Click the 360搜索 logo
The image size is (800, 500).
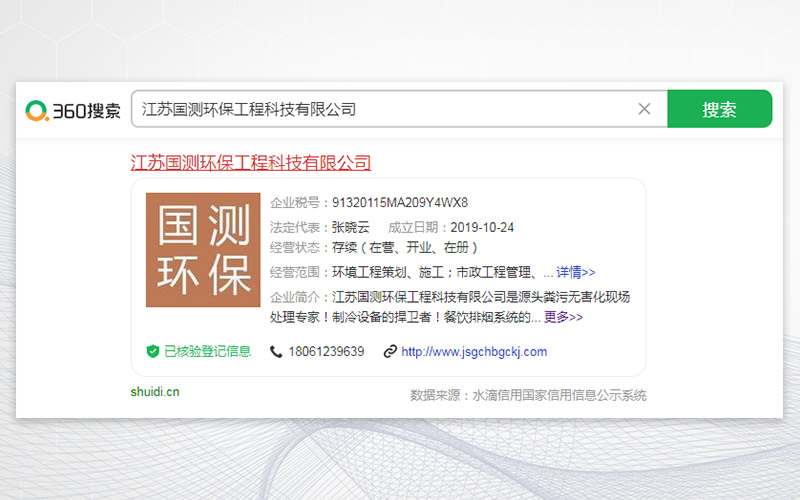pos(73,110)
